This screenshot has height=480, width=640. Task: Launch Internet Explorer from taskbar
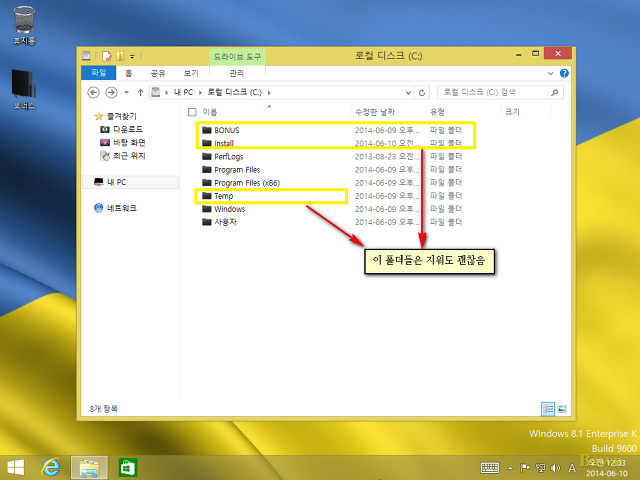[51, 467]
